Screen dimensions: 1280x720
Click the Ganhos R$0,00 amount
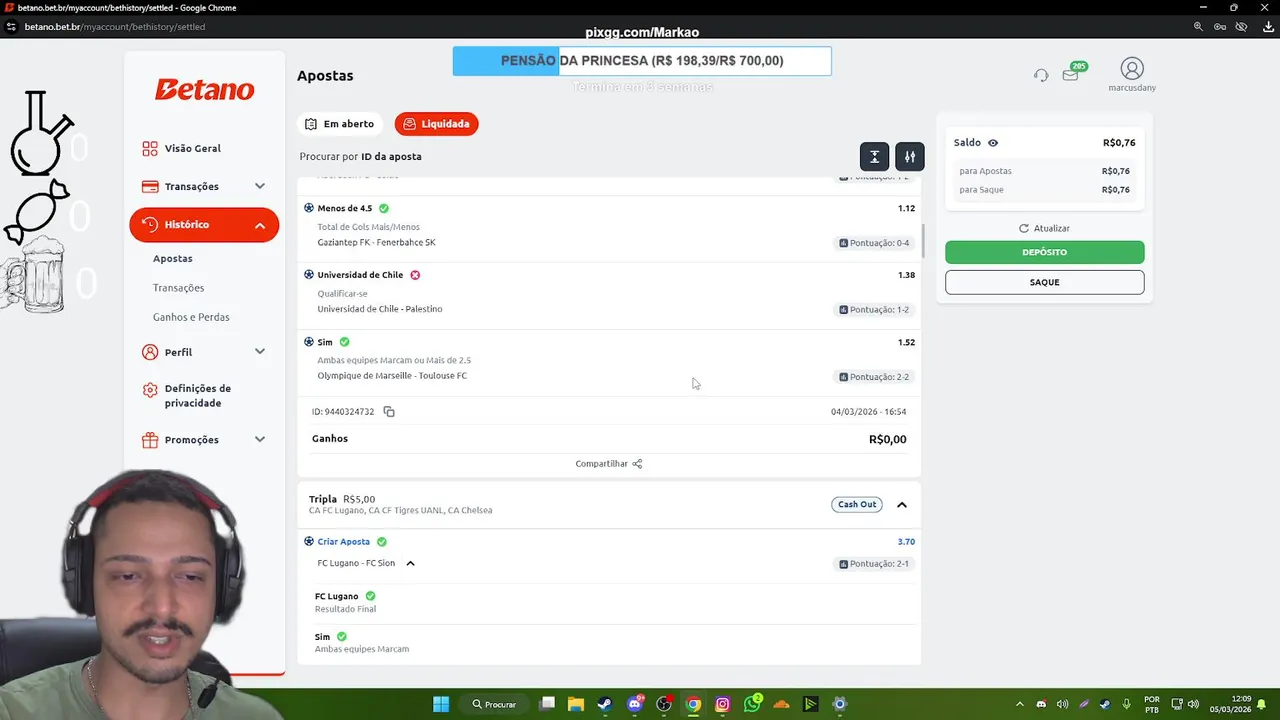pos(887,439)
